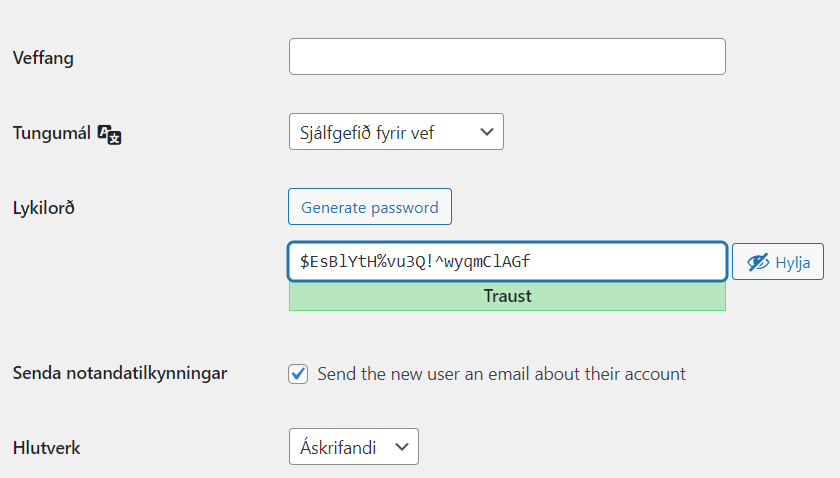Click the Generate password button

(370, 206)
